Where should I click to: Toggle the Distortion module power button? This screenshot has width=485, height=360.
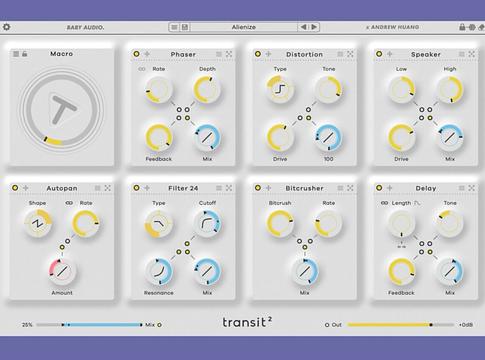258,54
